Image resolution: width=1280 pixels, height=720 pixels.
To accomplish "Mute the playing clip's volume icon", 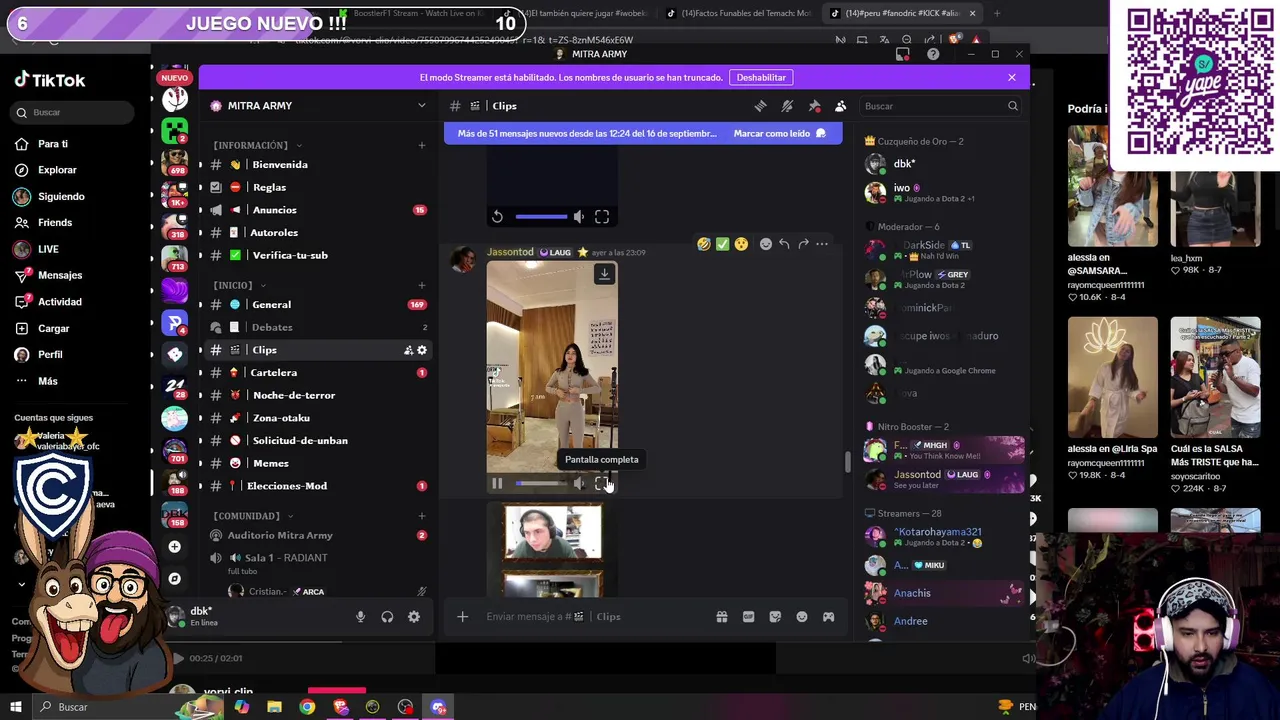I will click(x=579, y=484).
